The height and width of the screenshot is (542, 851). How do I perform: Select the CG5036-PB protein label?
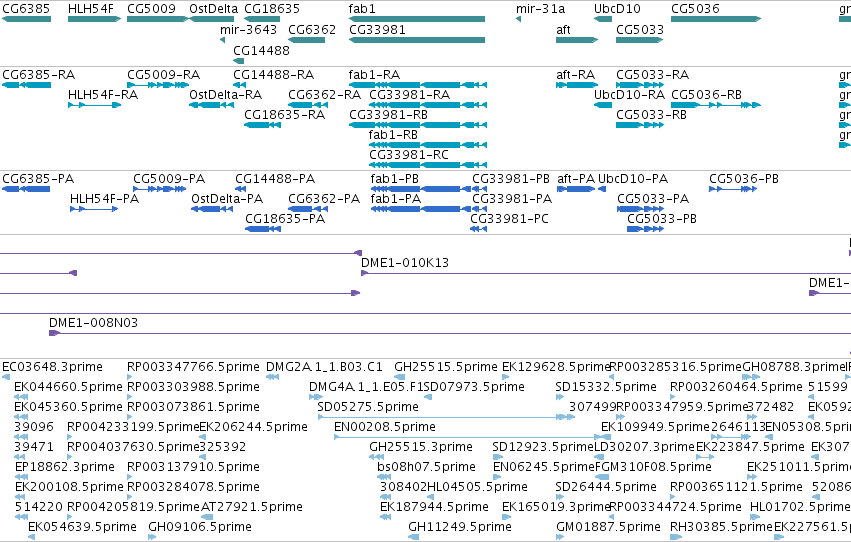pos(744,178)
